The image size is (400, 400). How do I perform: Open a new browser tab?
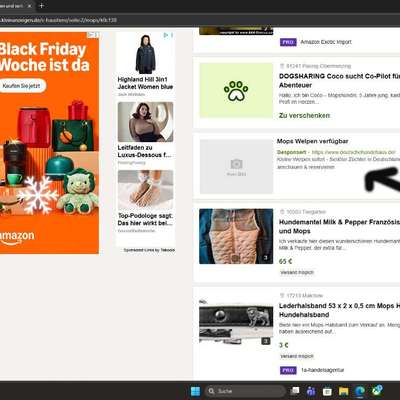[41, 6]
